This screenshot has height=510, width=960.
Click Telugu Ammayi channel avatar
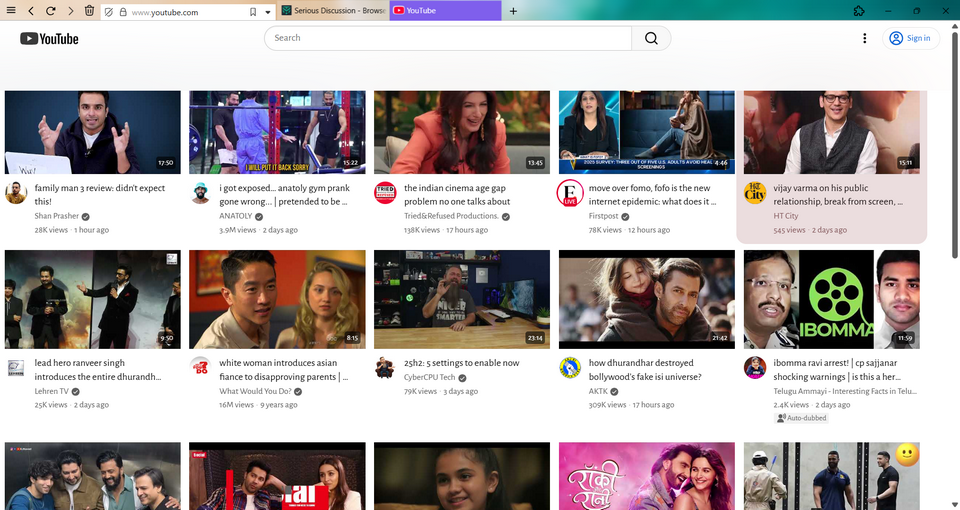click(754, 367)
